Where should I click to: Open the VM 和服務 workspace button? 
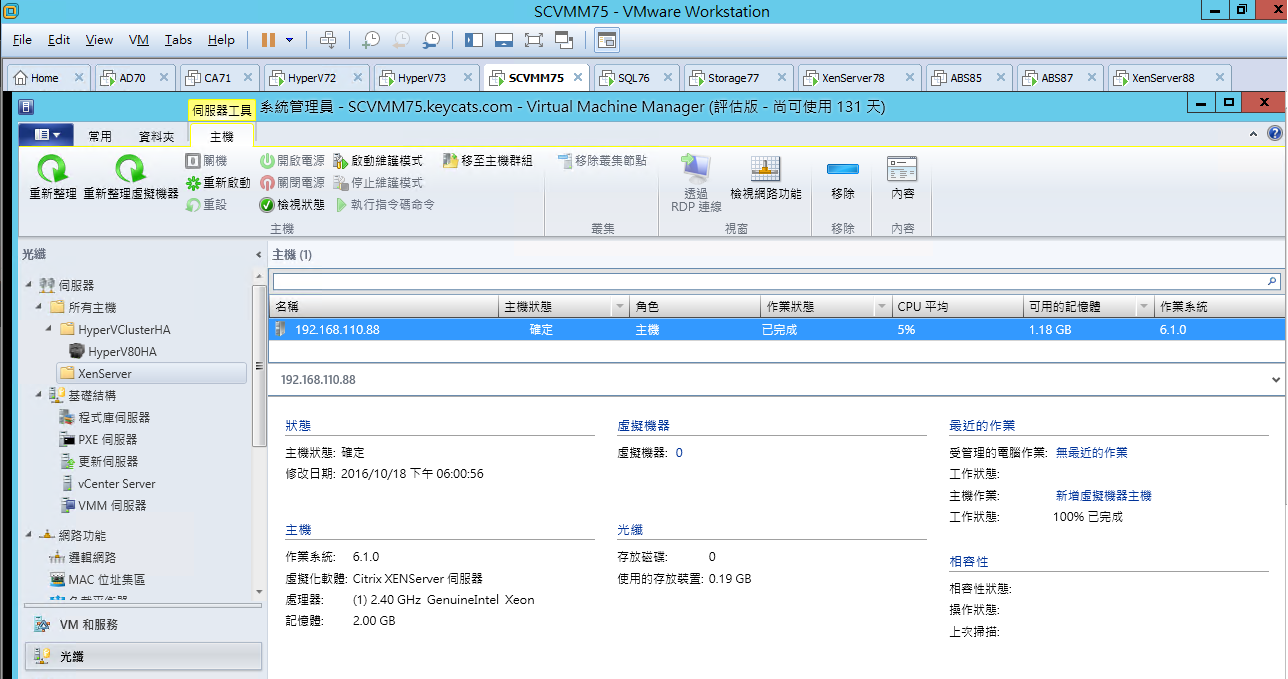point(142,624)
